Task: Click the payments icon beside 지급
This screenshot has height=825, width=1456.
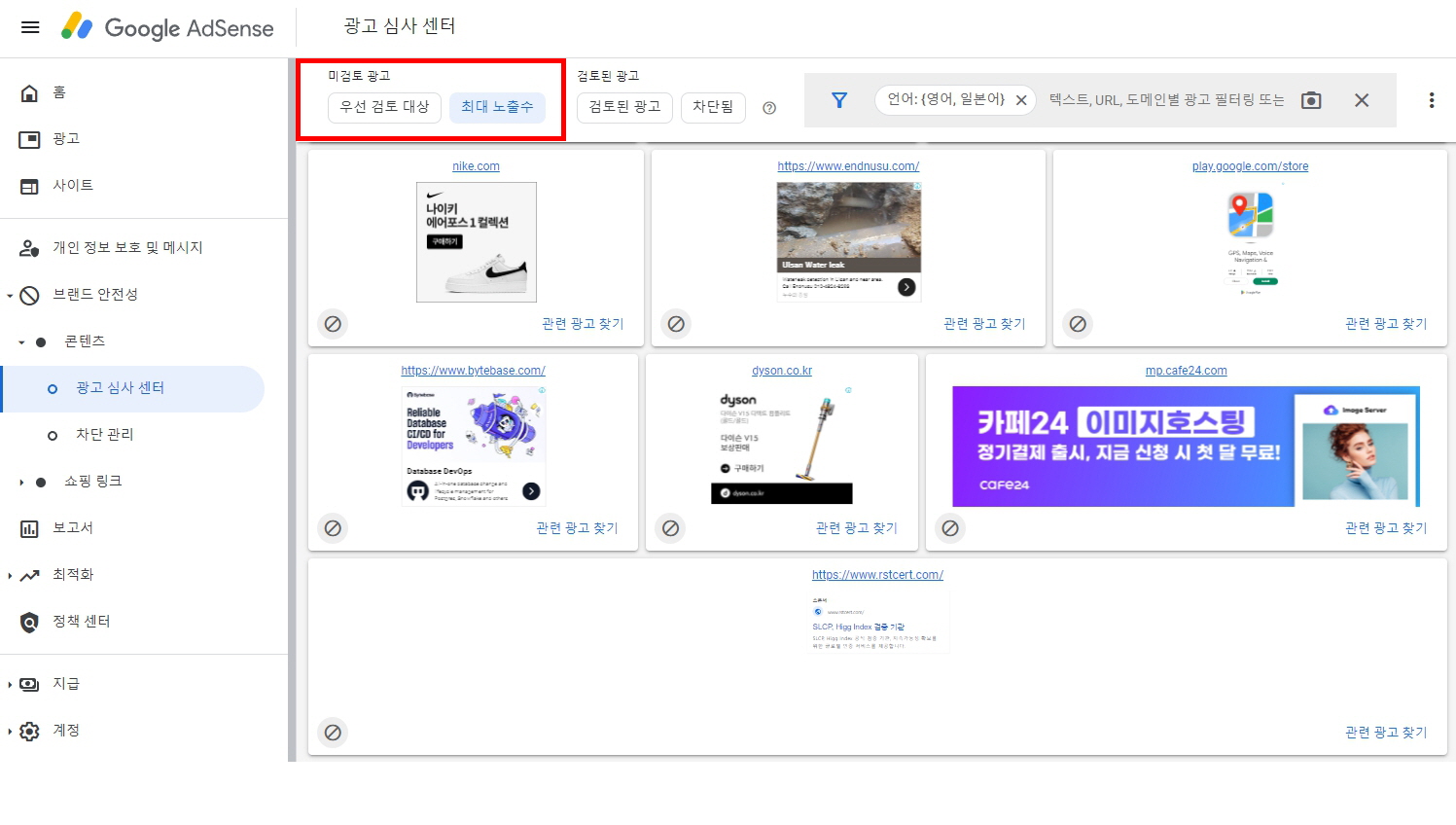Action: tap(30, 684)
